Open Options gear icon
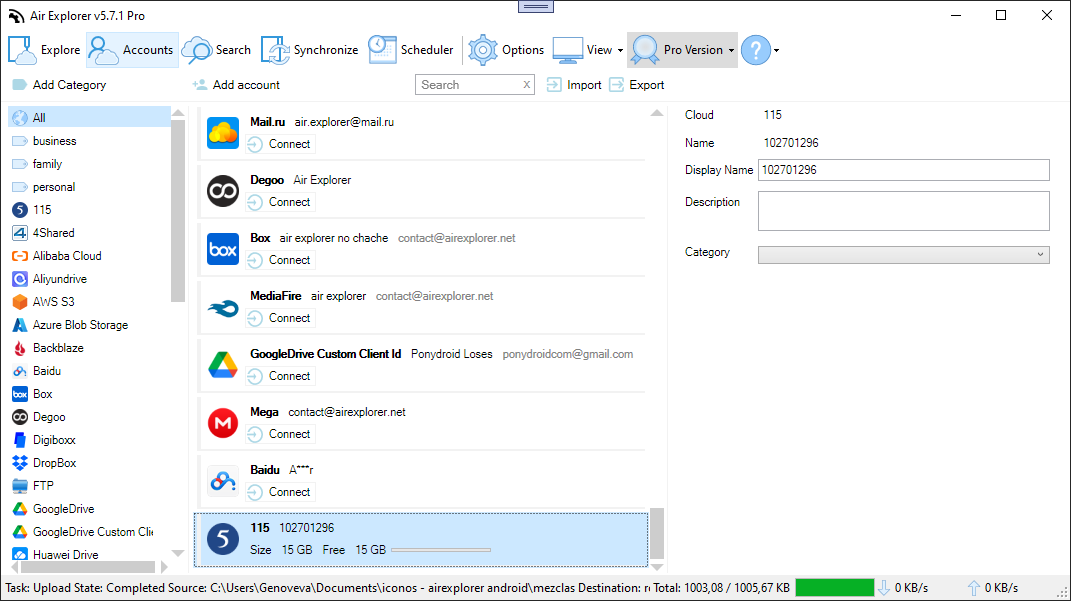Screen dimensions: 1071x601 [483, 50]
